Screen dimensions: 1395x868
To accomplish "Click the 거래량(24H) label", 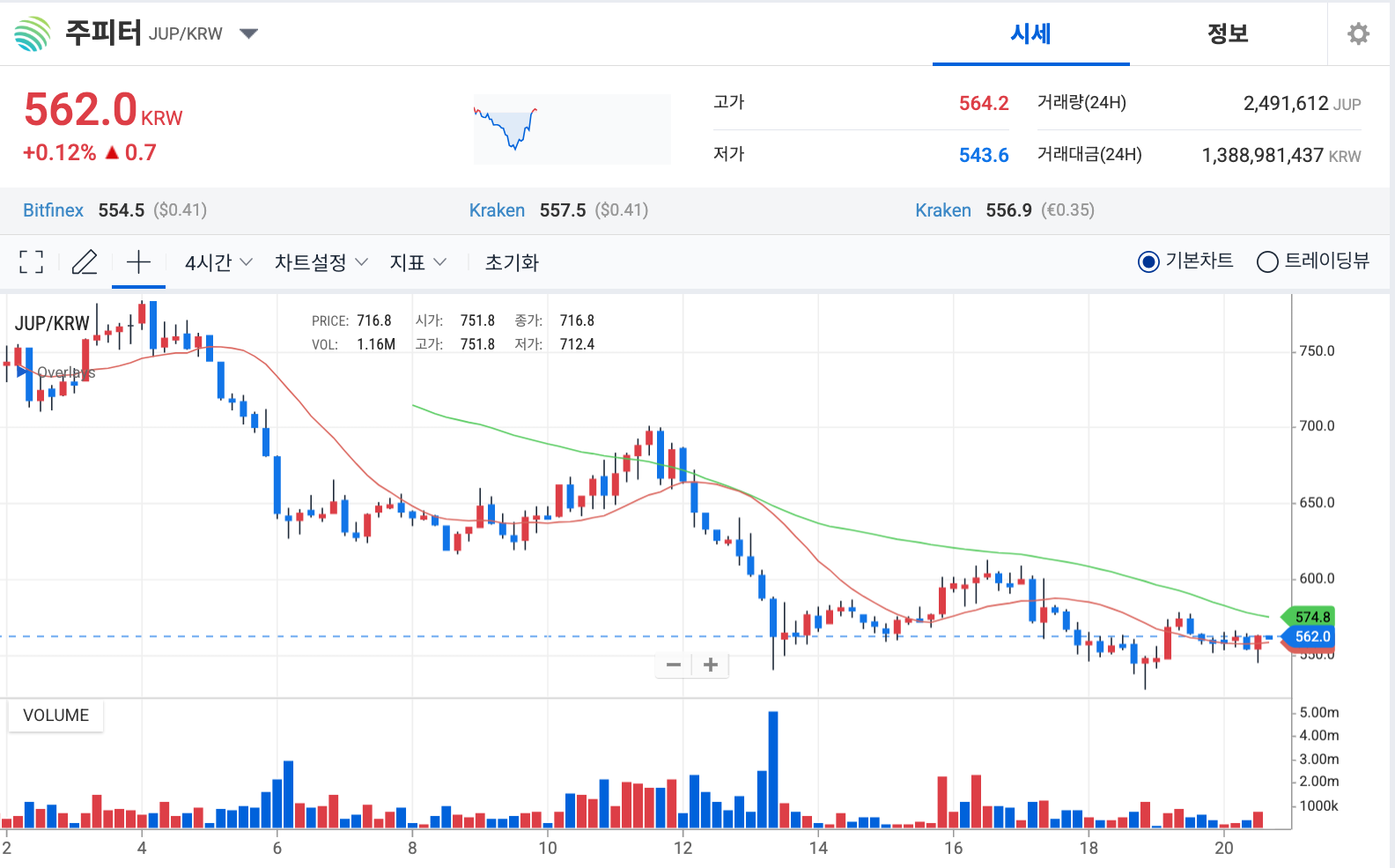I will (1081, 102).
